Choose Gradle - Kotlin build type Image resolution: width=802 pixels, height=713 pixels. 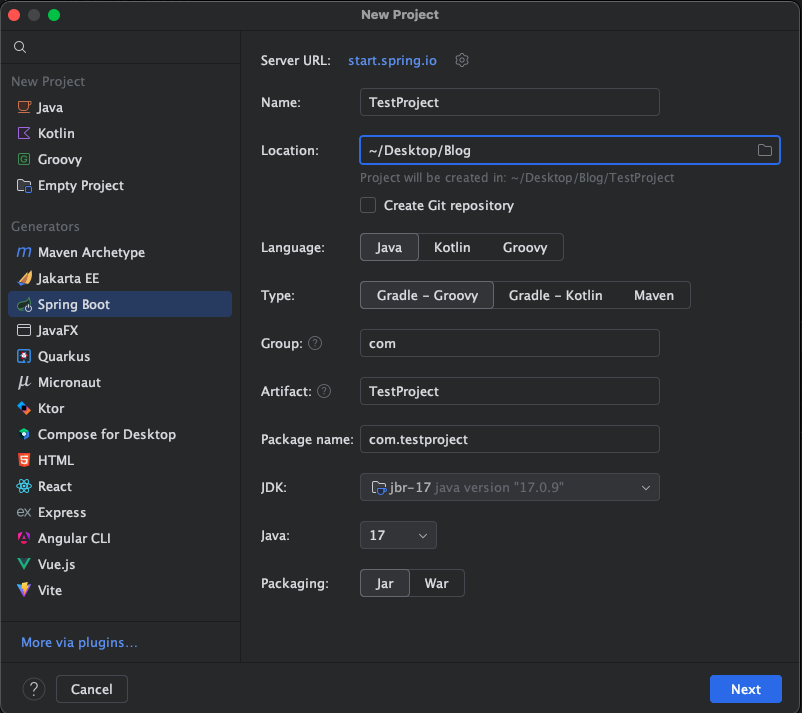click(x=555, y=295)
